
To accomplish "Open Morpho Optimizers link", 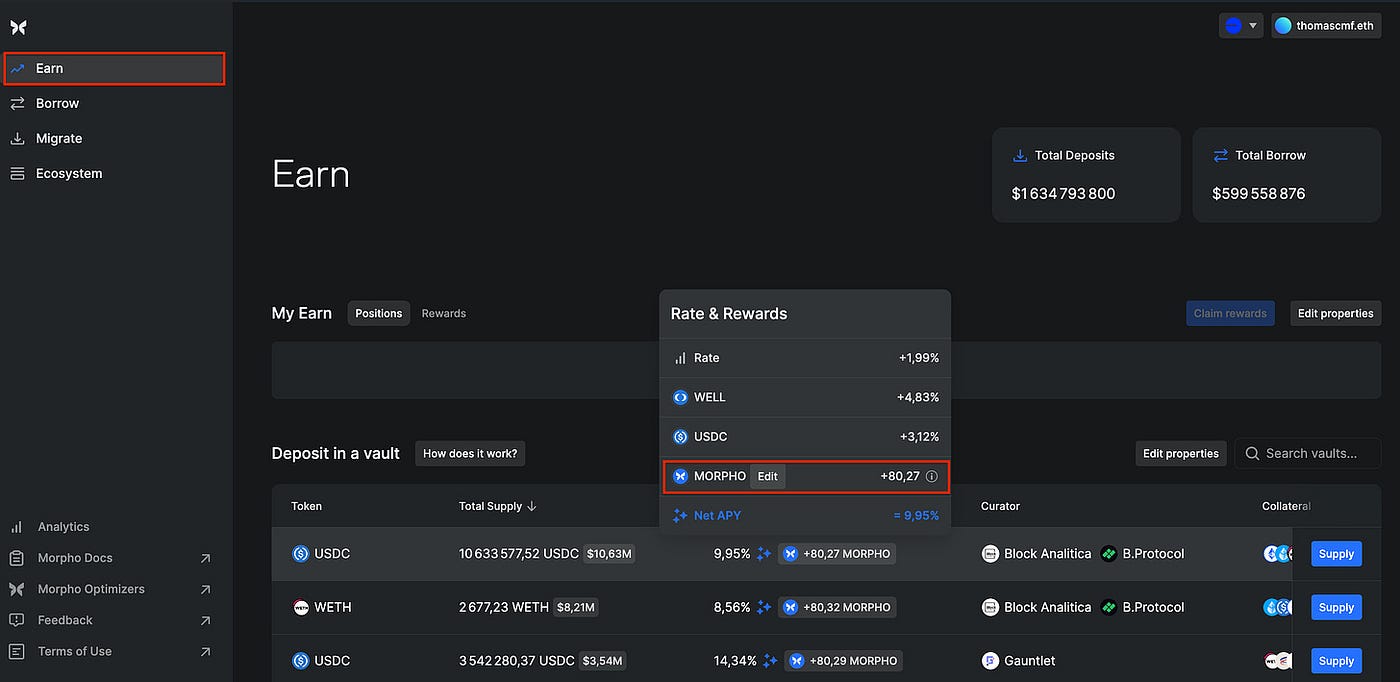I will click(x=91, y=589).
